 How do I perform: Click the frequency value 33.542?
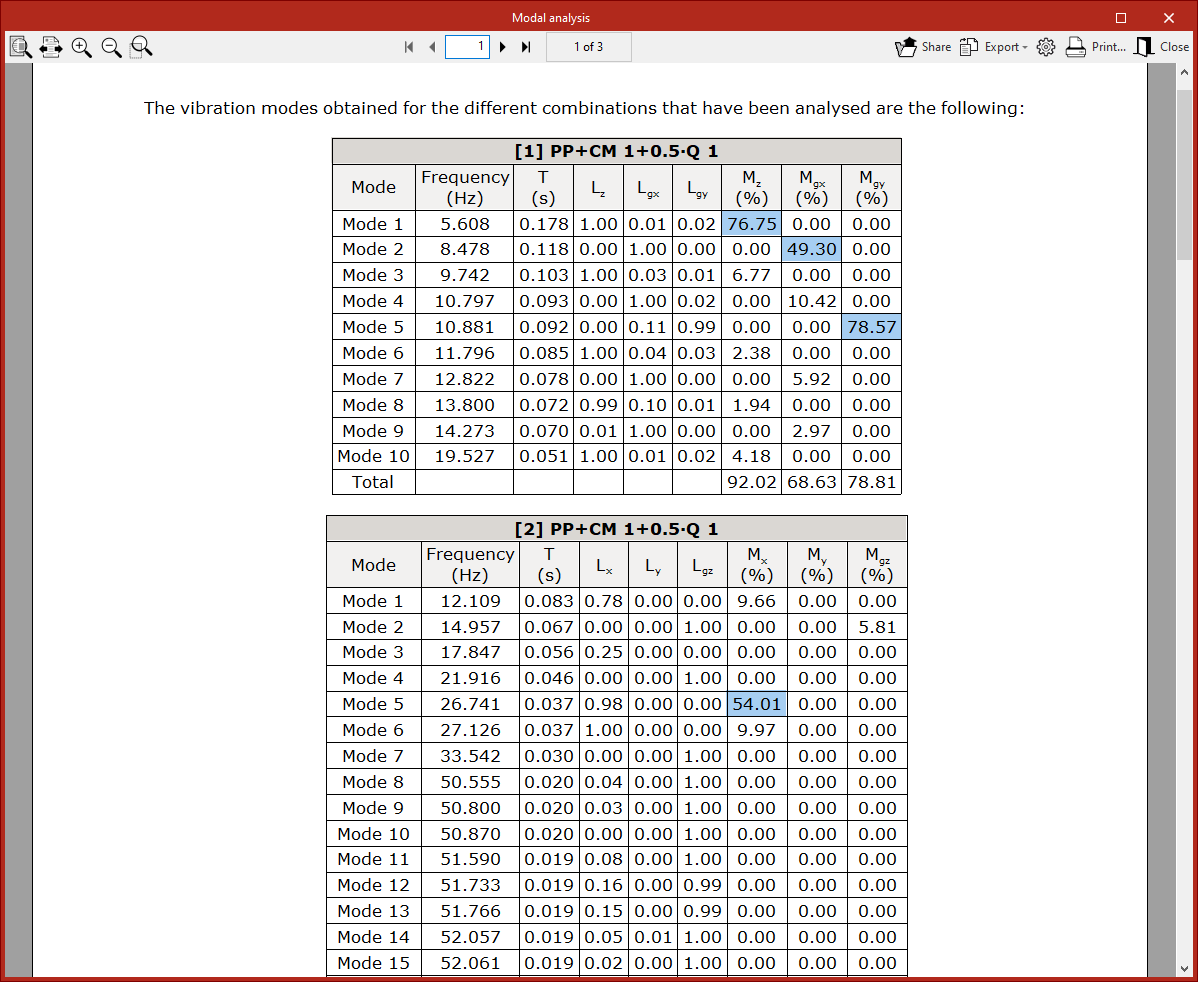tap(471, 756)
